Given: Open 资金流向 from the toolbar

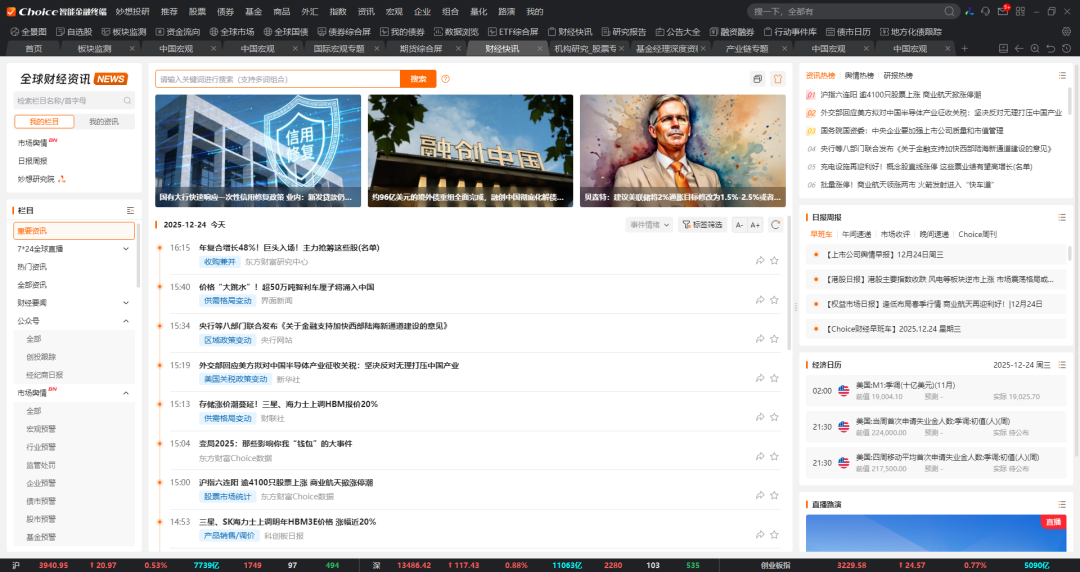Looking at the screenshot, I should (178, 32).
